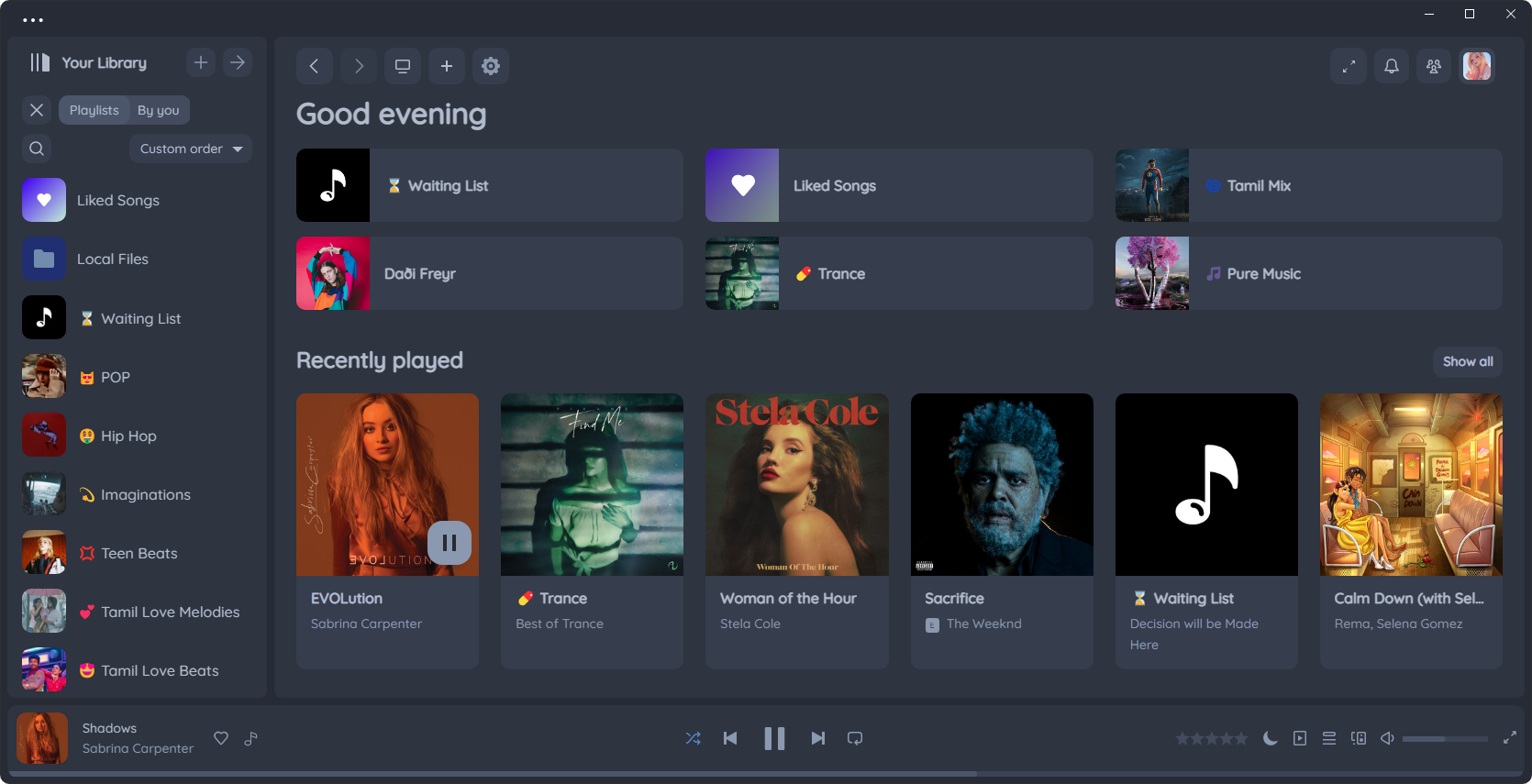The width and height of the screenshot is (1532, 784).
Task: Select the Playlists filter chip
Action: click(x=94, y=110)
